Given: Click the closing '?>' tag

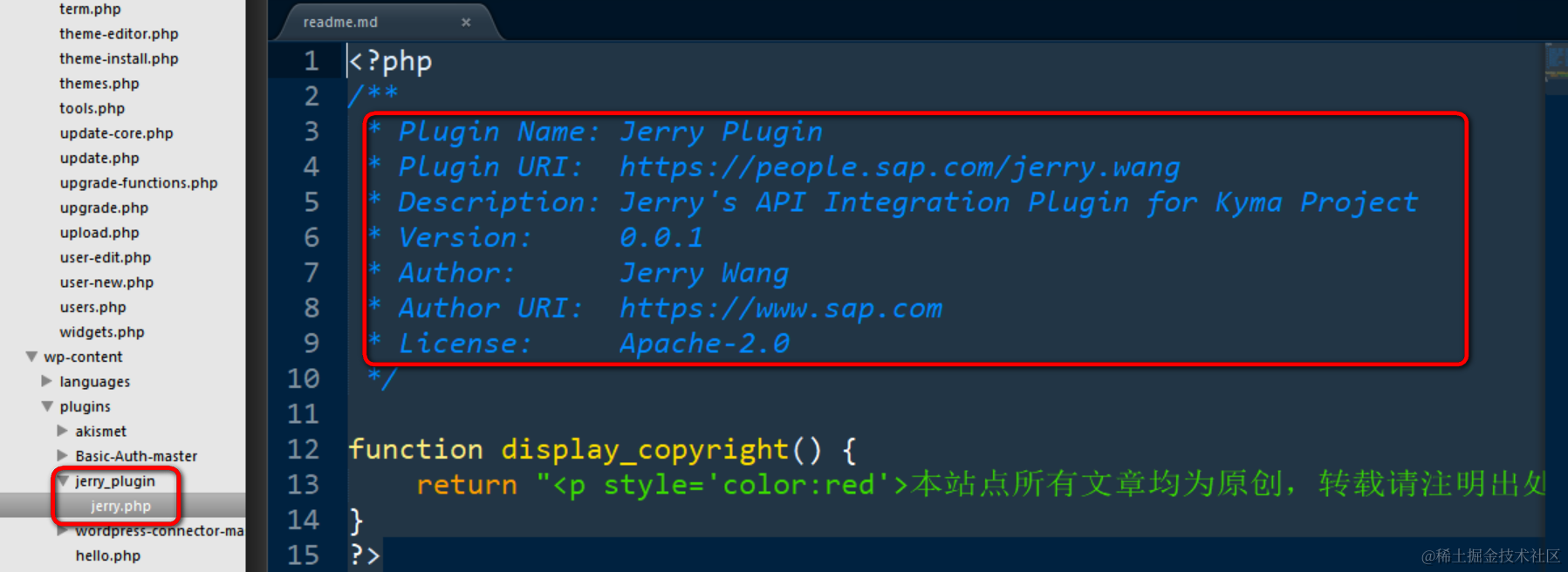Looking at the screenshot, I should tap(365, 555).
